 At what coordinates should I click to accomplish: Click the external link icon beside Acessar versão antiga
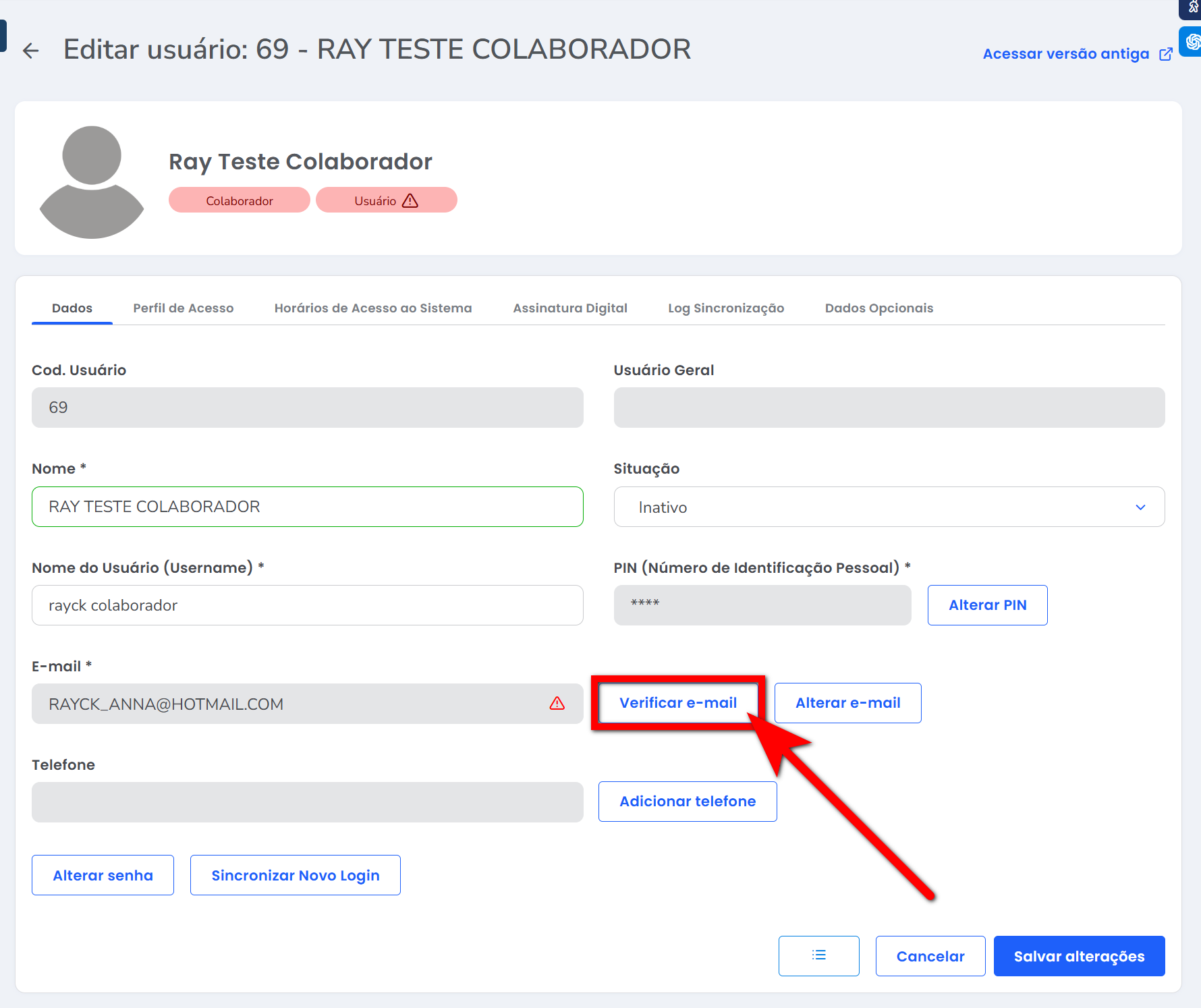[1165, 54]
